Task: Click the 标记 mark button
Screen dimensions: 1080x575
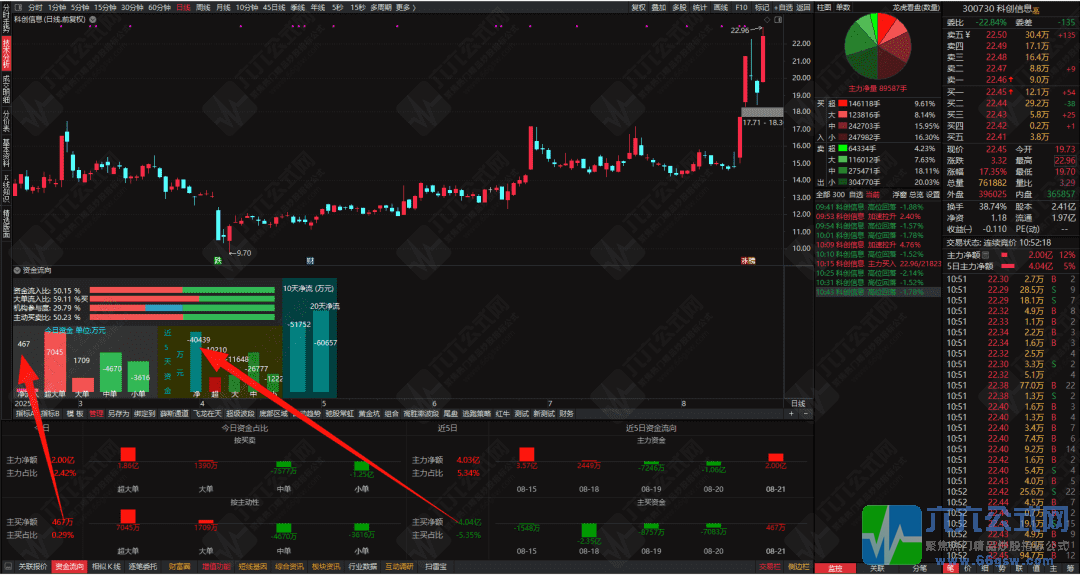Action: (x=761, y=8)
